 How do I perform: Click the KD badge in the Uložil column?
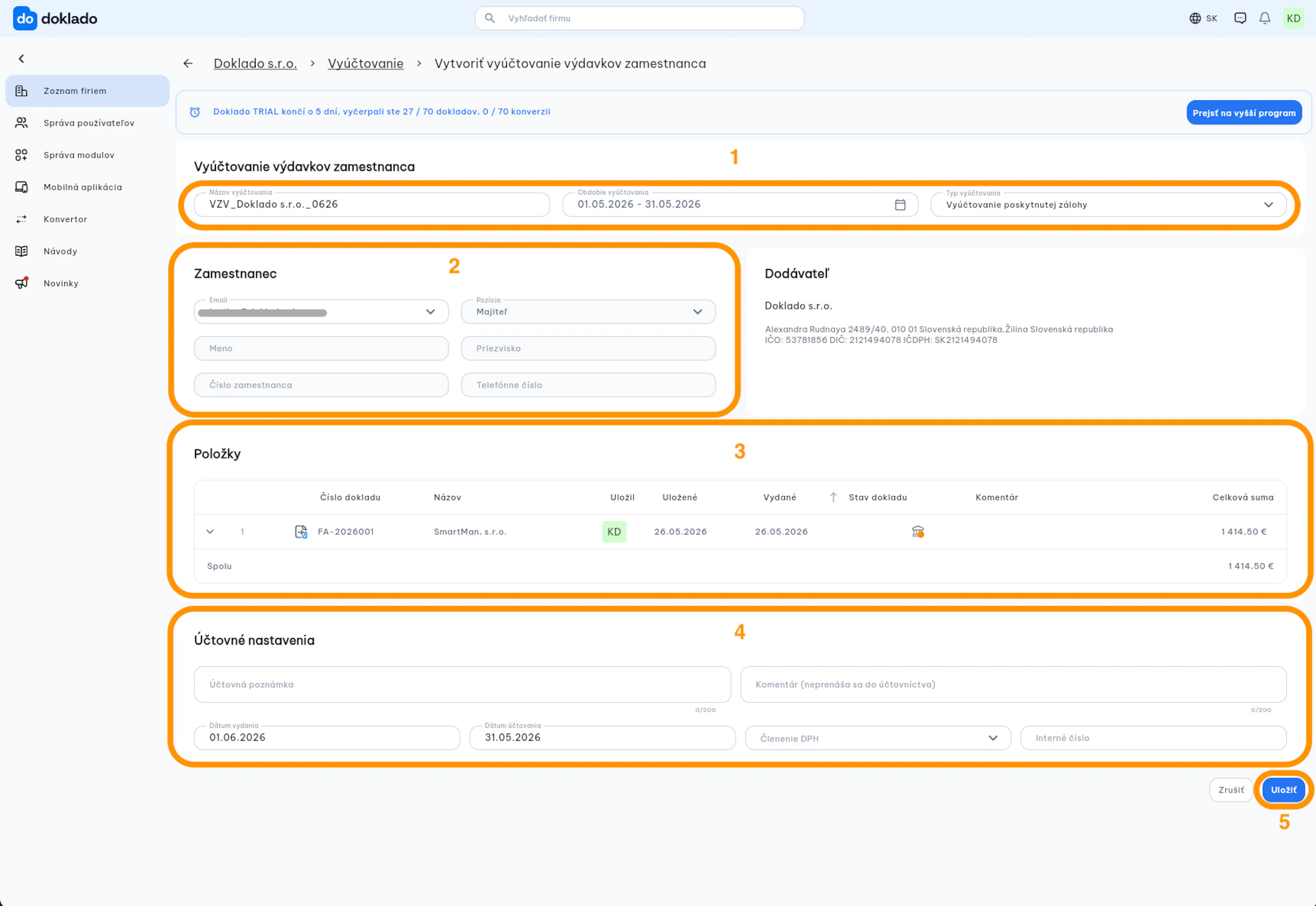(614, 532)
